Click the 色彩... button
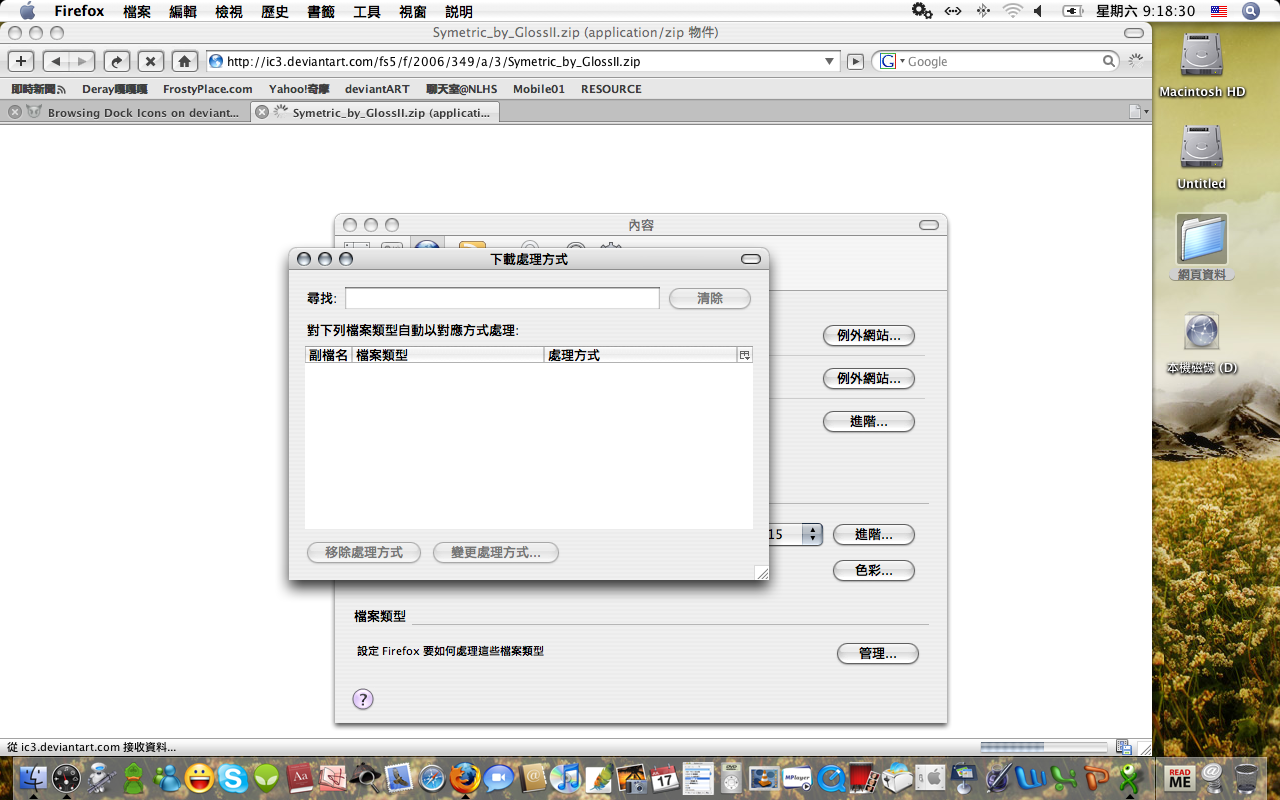Image resolution: width=1280 pixels, height=800 pixels. point(874,570)
